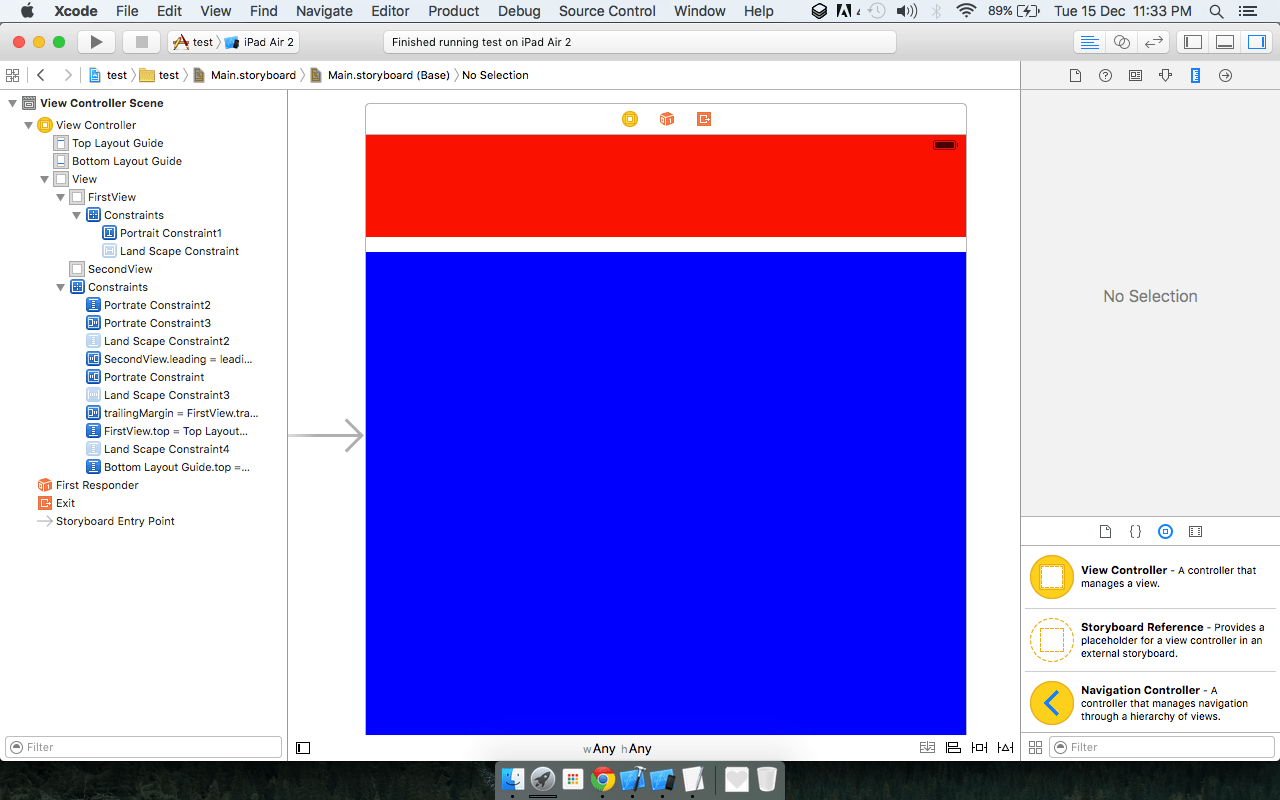Open Spotlight search in menu bar
The image size is (1280, 800).
(1216, 11)
